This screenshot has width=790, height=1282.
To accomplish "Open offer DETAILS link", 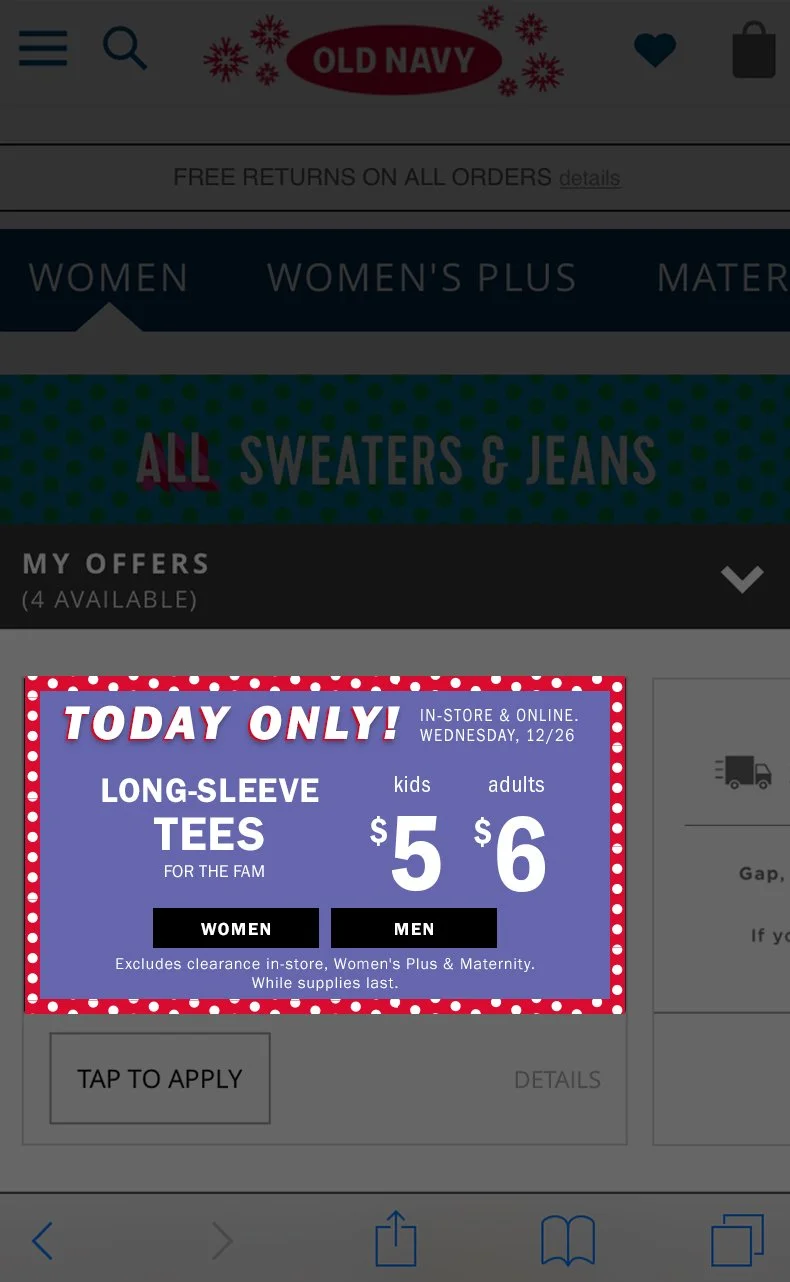I will 557,1080.
